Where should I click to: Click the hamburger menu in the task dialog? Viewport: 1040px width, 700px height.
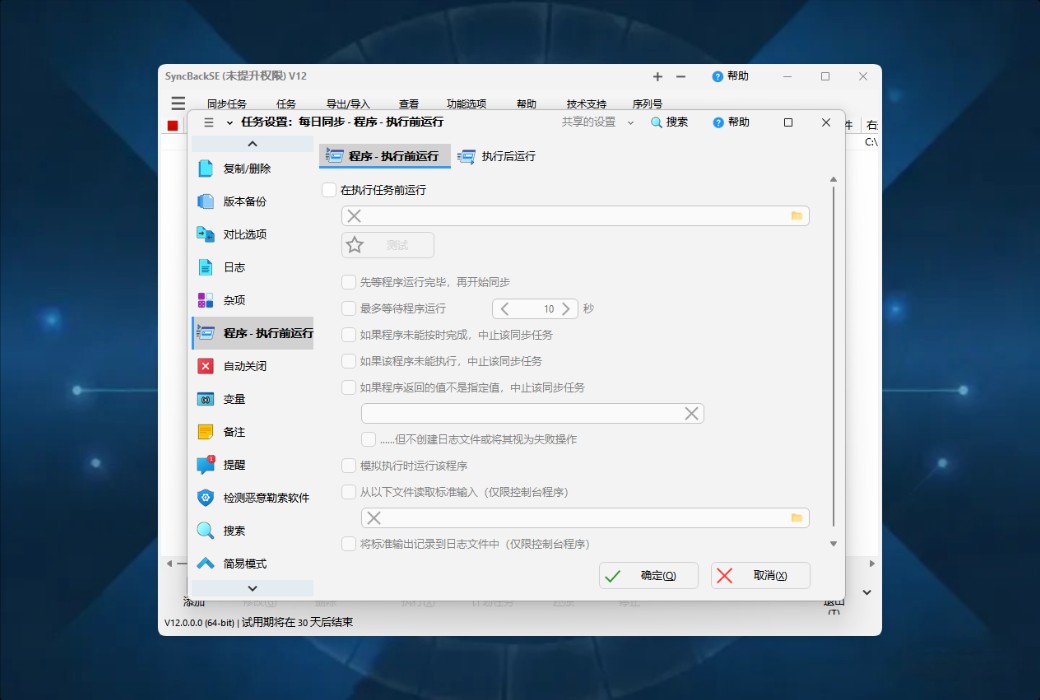click(x=208, y=122)
